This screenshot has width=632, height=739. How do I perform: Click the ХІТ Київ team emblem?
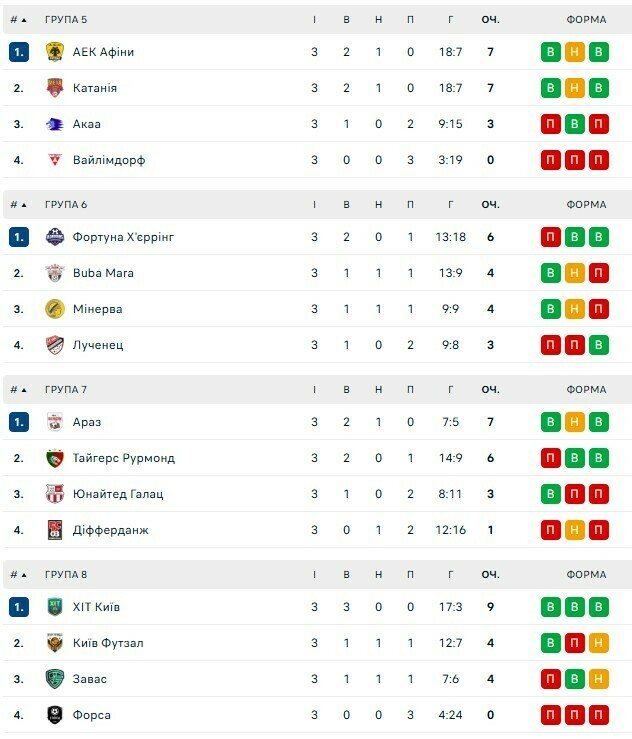pyautogui.click(x=55, y=607)
